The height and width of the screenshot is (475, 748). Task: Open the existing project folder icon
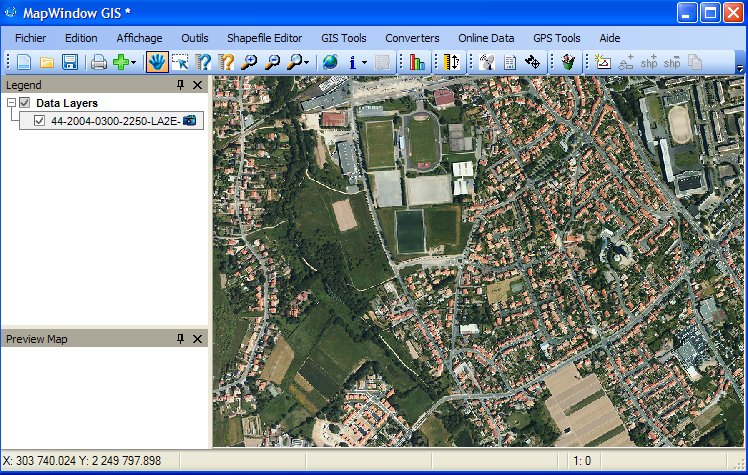47,62
